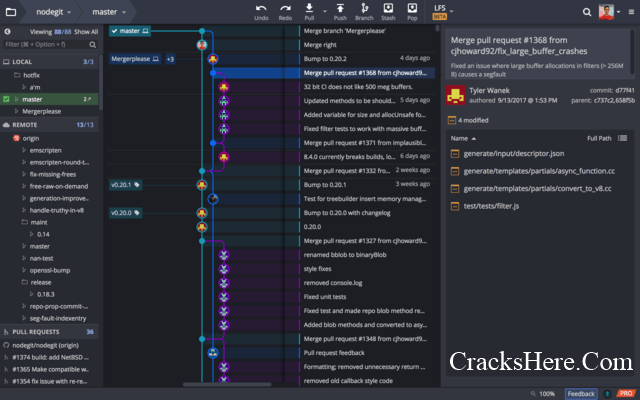Push commits with the Push icon
The height and width of the screenshot is (400, 640).
coord(340,8)
